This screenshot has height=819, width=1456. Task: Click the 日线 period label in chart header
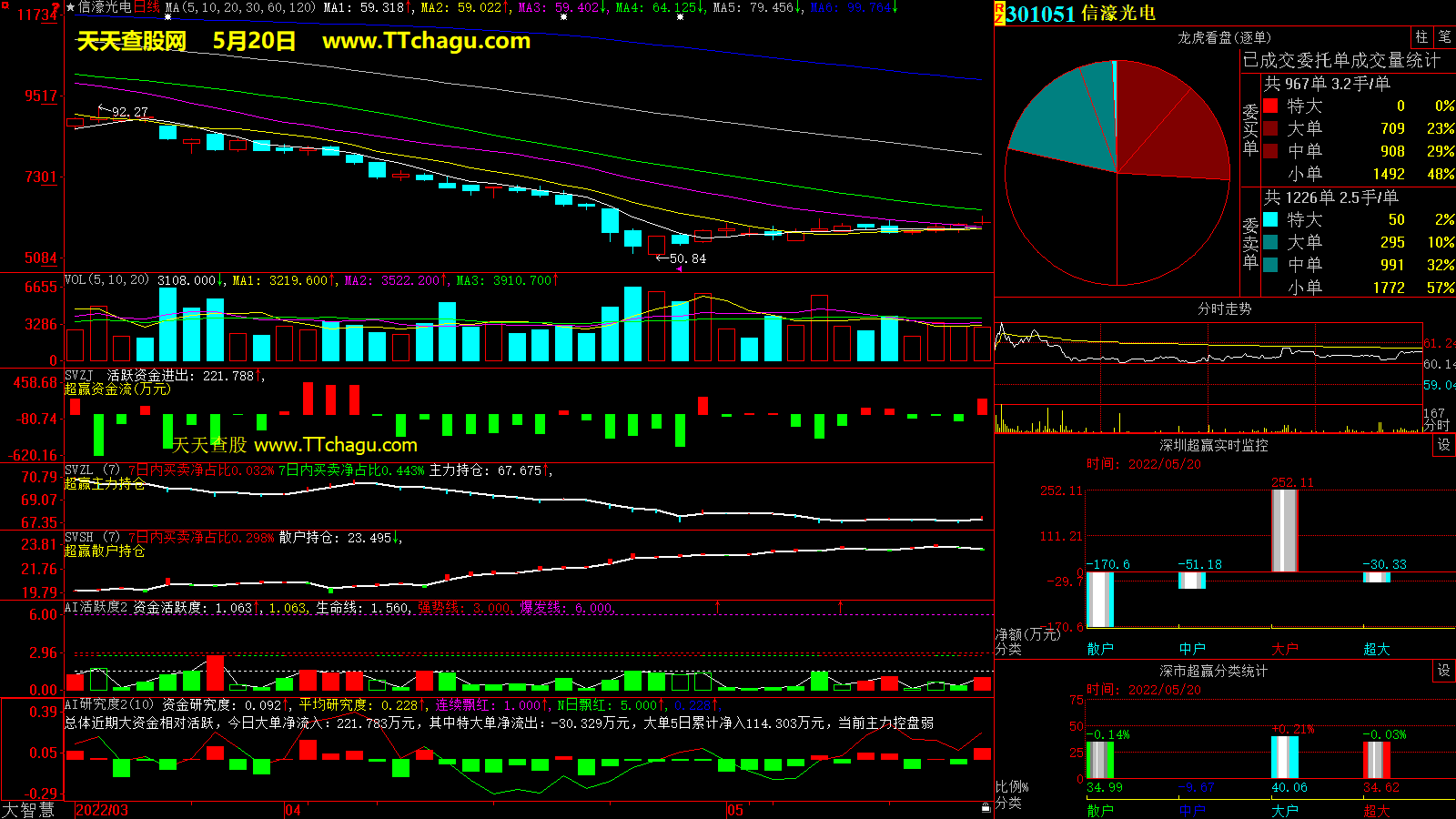[x=147, y=7]
